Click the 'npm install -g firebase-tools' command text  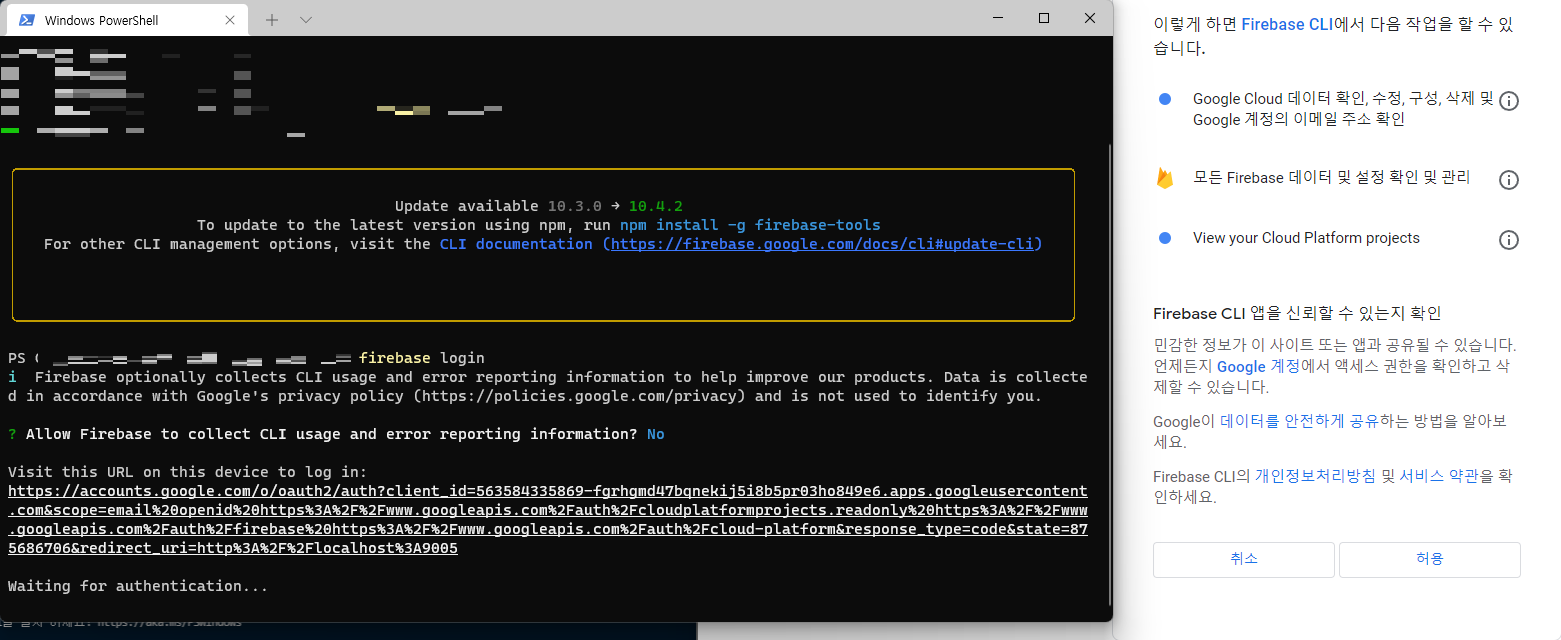(750, 225)
